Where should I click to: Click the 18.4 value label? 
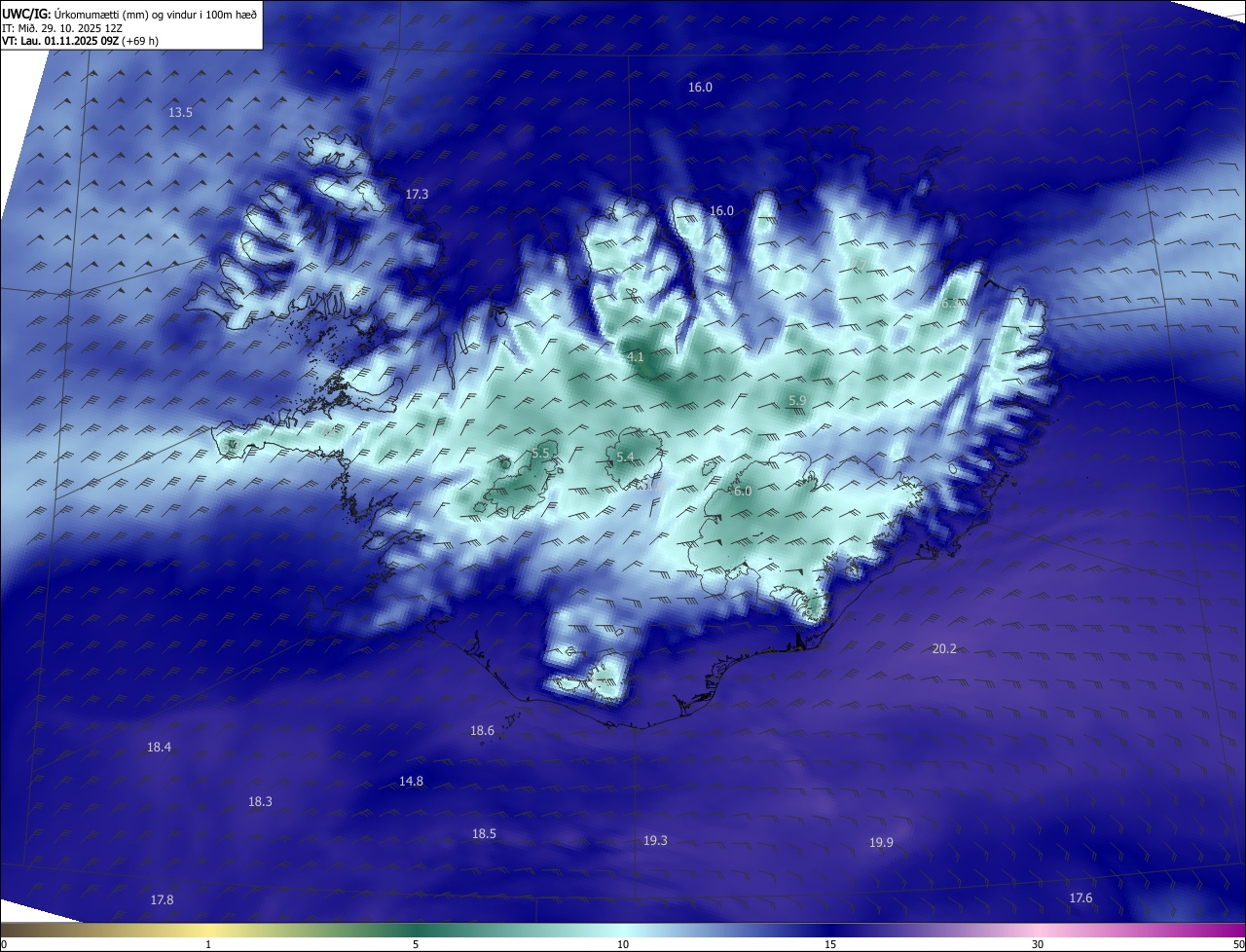pos(159,748)
